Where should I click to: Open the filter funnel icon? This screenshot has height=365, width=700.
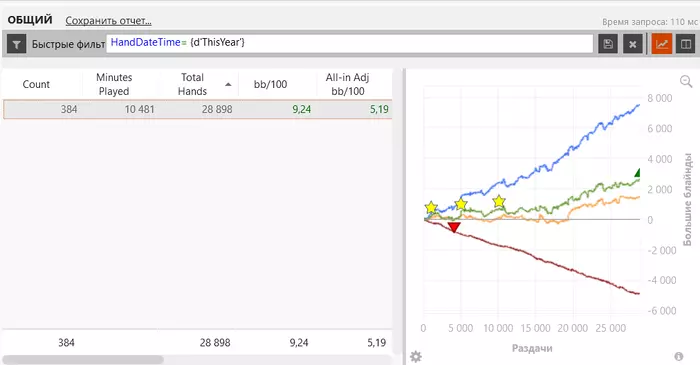17,44
